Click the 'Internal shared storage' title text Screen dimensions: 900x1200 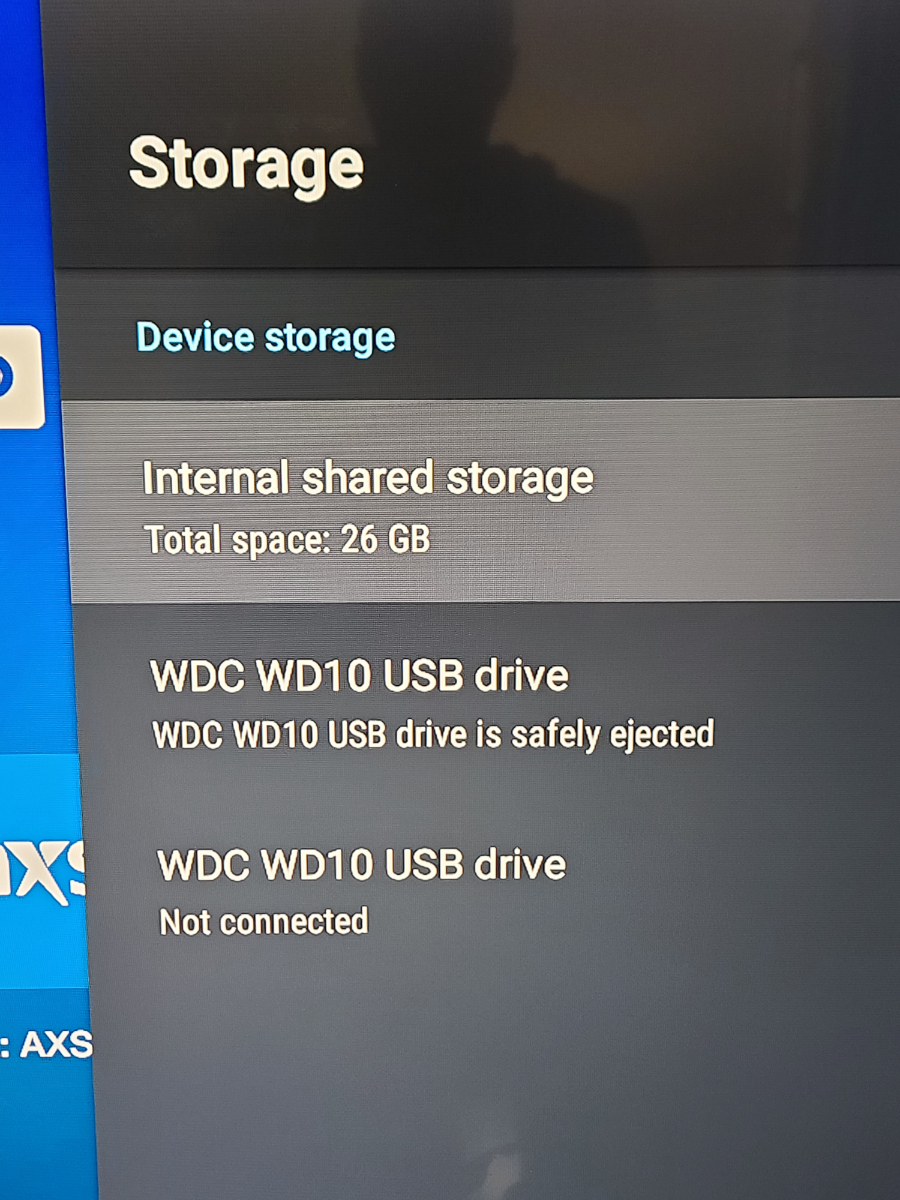tap(368, 478)
